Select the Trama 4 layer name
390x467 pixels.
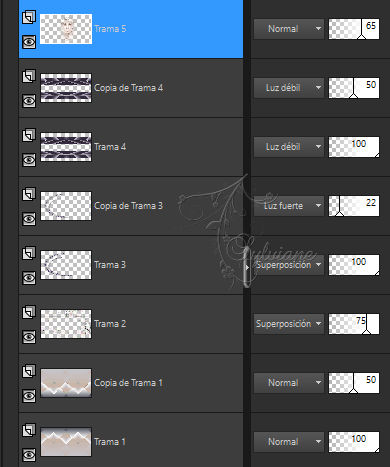coord(110,147)
